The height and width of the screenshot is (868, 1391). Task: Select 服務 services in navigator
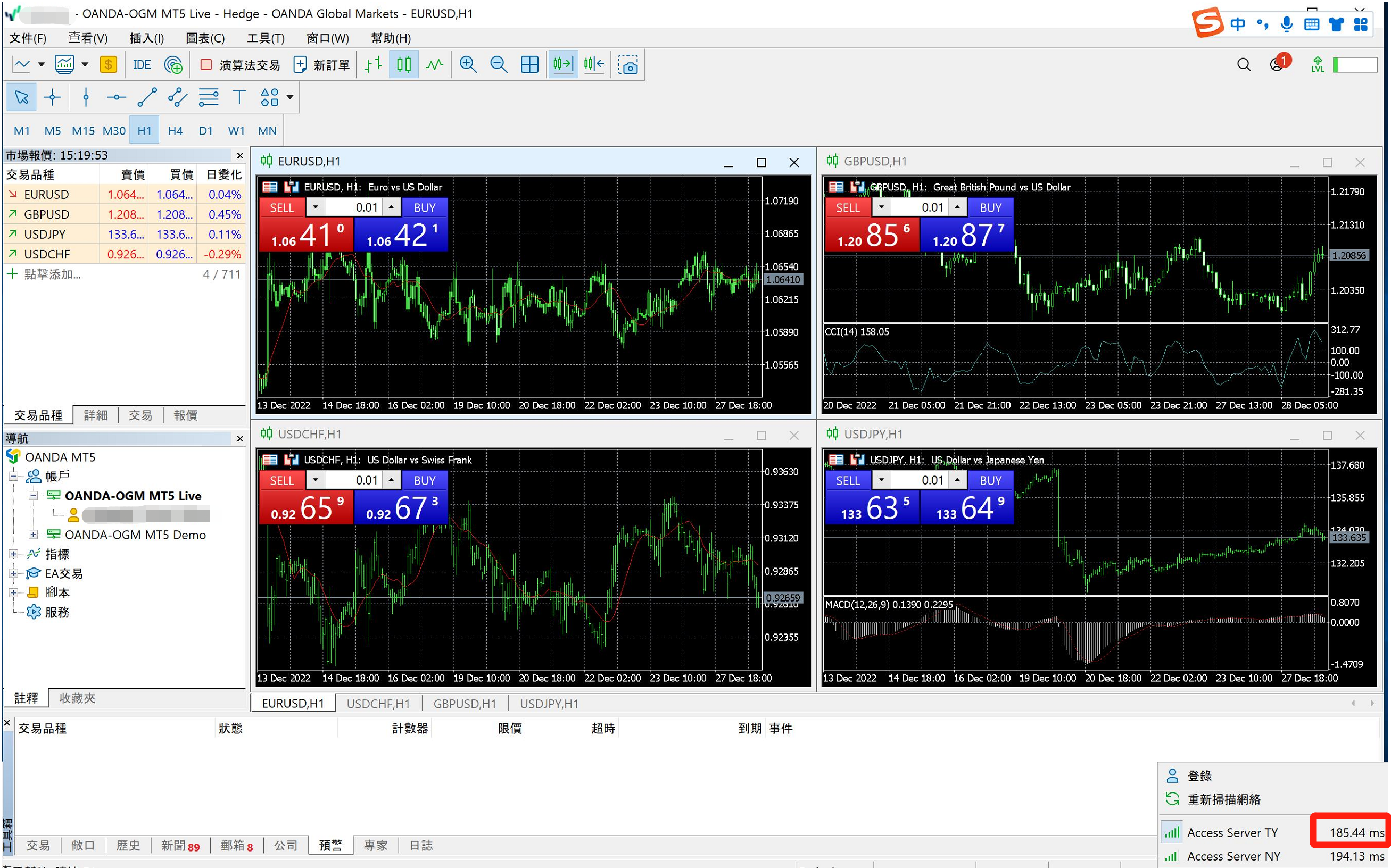(x=57, y=612)
